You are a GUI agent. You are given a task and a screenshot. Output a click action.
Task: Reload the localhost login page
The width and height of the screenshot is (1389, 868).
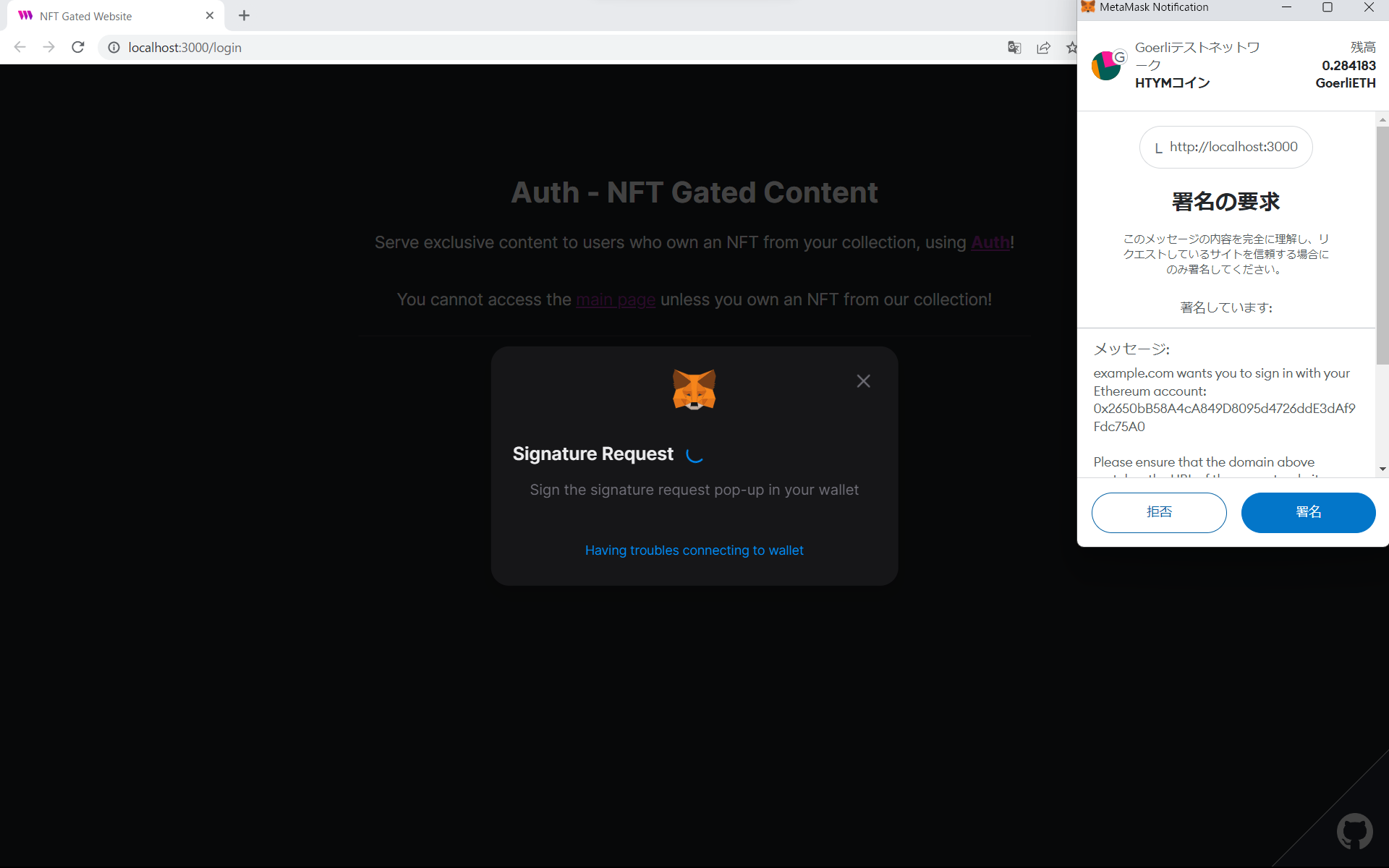coord(78,48)
